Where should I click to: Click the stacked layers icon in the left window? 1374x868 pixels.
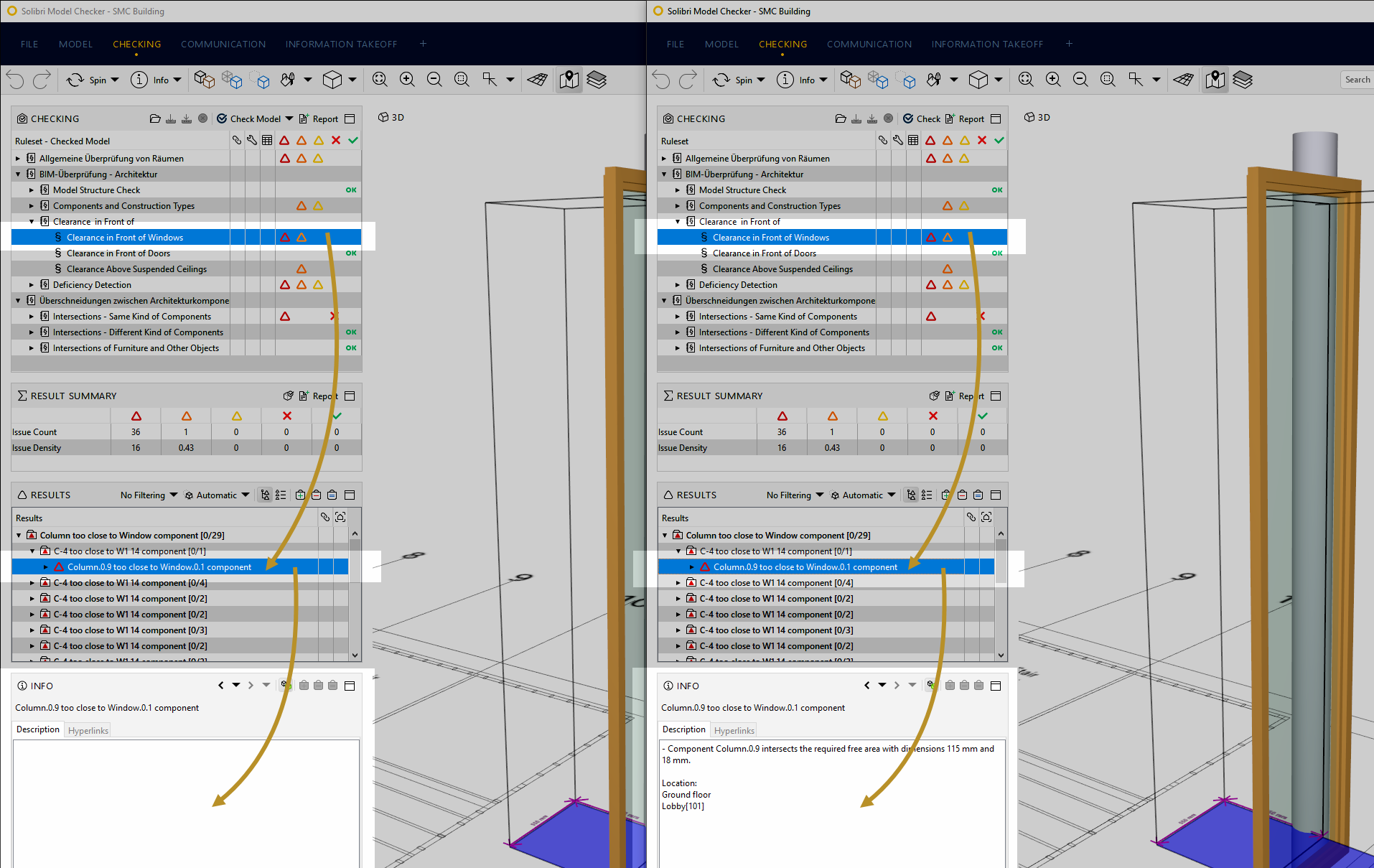[x=597, y=80]
